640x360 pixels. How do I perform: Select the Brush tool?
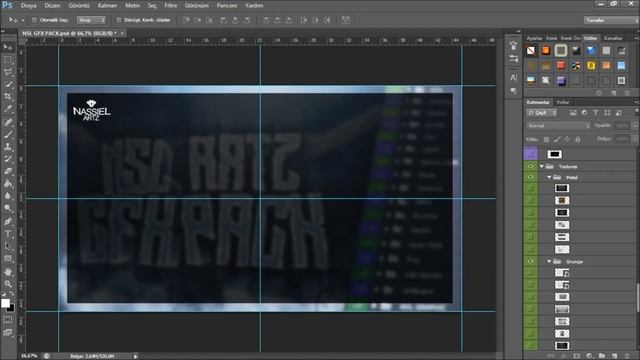point(8,134)
